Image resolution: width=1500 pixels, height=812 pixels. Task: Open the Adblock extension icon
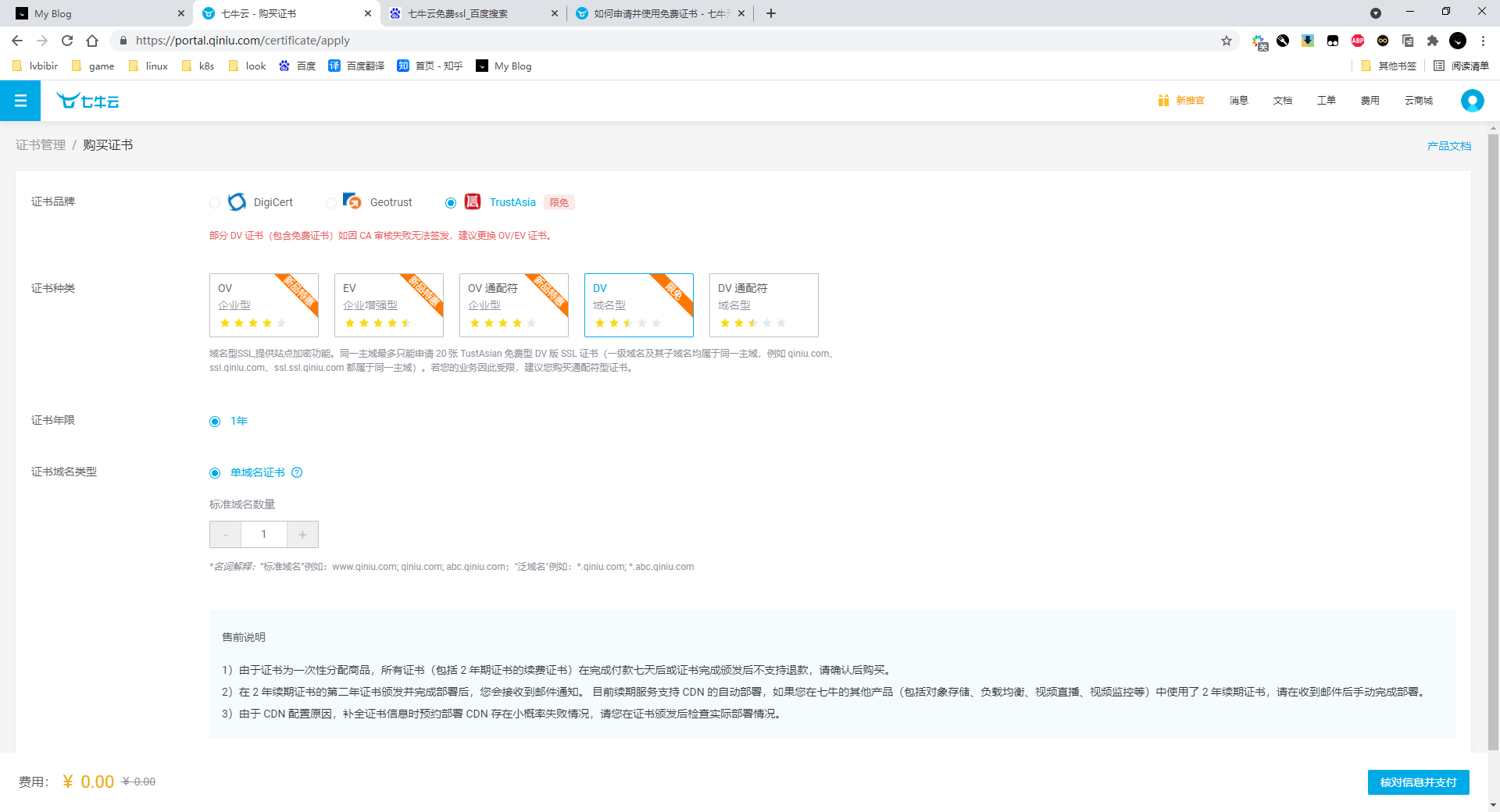pos(1282,41)
